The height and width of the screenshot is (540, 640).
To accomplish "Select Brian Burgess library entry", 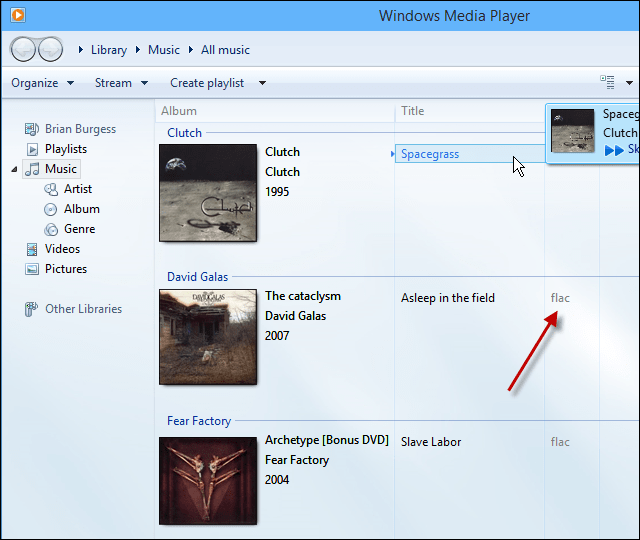I will tap(80, 129).
